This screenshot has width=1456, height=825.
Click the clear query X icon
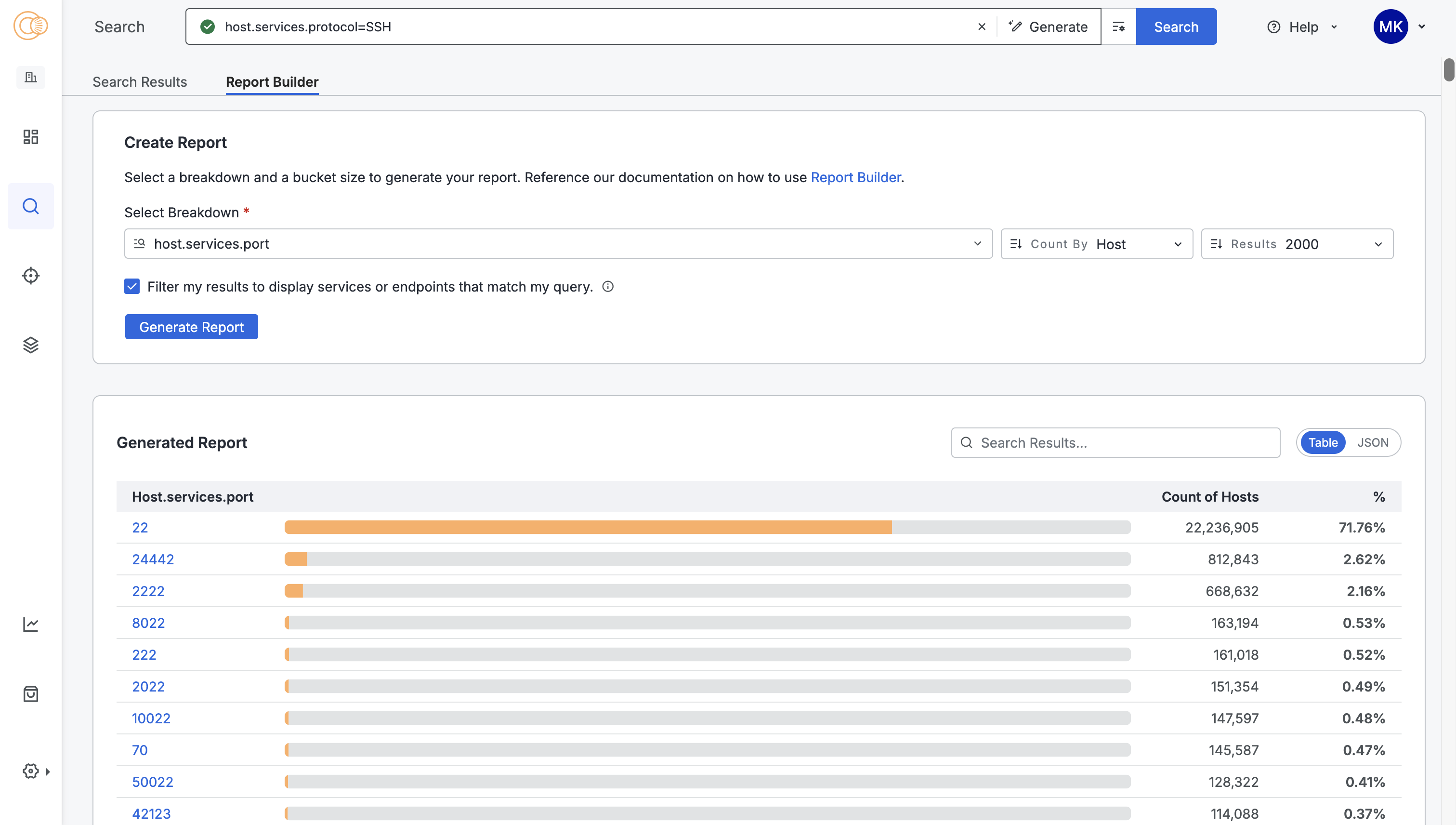click(982, 27)
